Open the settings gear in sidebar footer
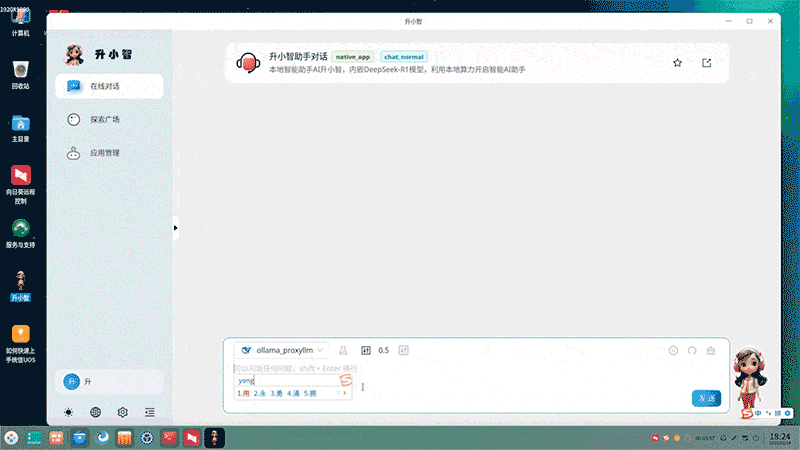 (122, 412)
